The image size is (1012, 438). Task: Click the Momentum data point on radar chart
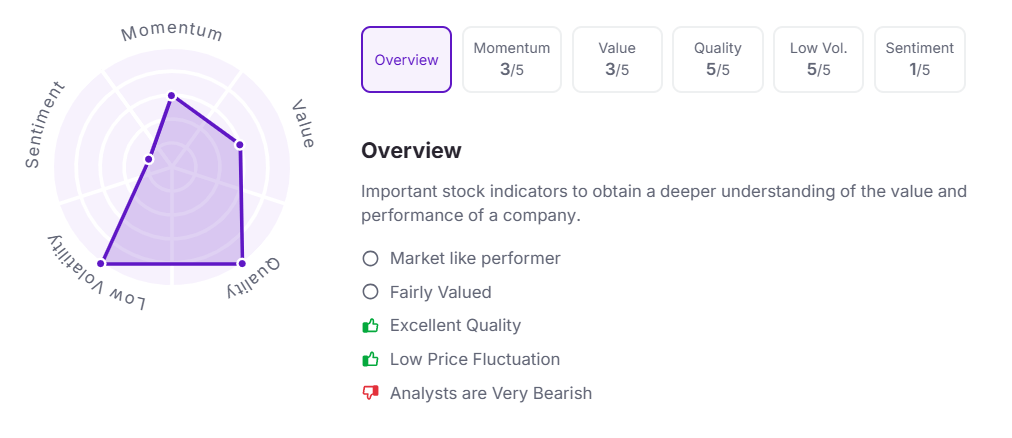coord(171,96)
